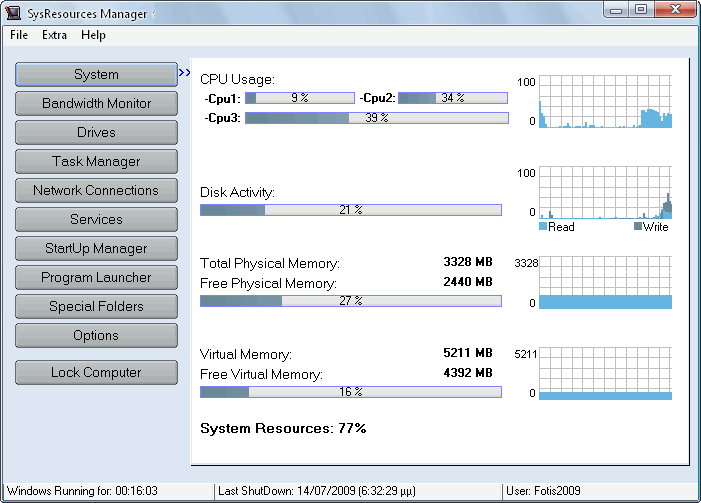
Task: Click the physical memory history graph
Action: [x=605, y=283]
